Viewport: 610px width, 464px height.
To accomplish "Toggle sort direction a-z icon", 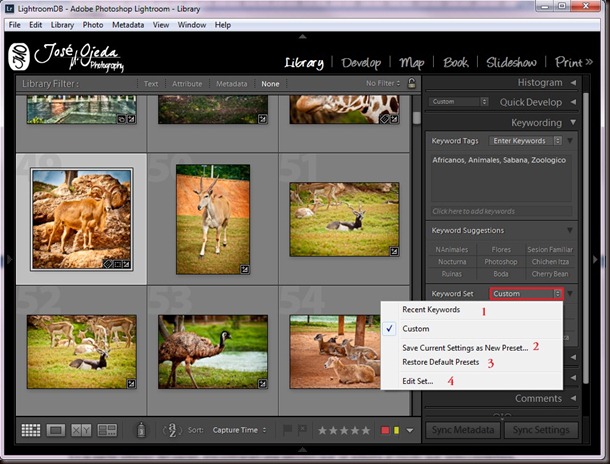I will point(173,430).
